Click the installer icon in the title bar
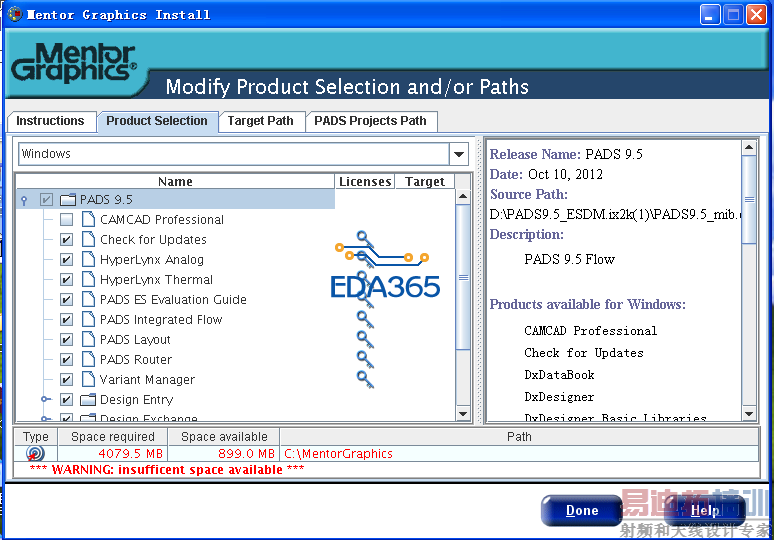774x540 pixels. tap(15, 14)
